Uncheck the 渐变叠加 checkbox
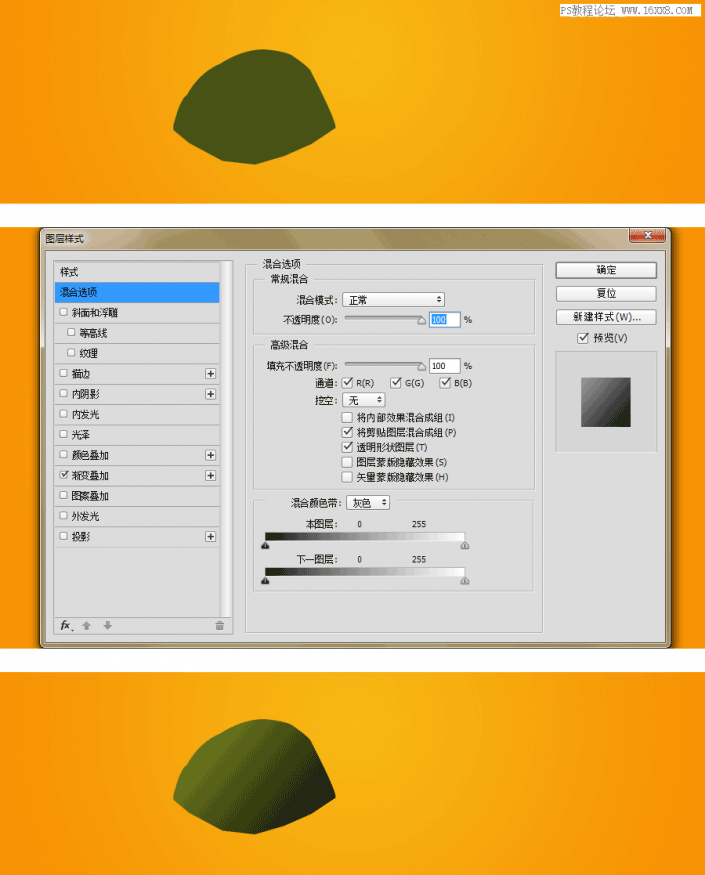Viewport: 705px width, 875px height. click(65, 476)
